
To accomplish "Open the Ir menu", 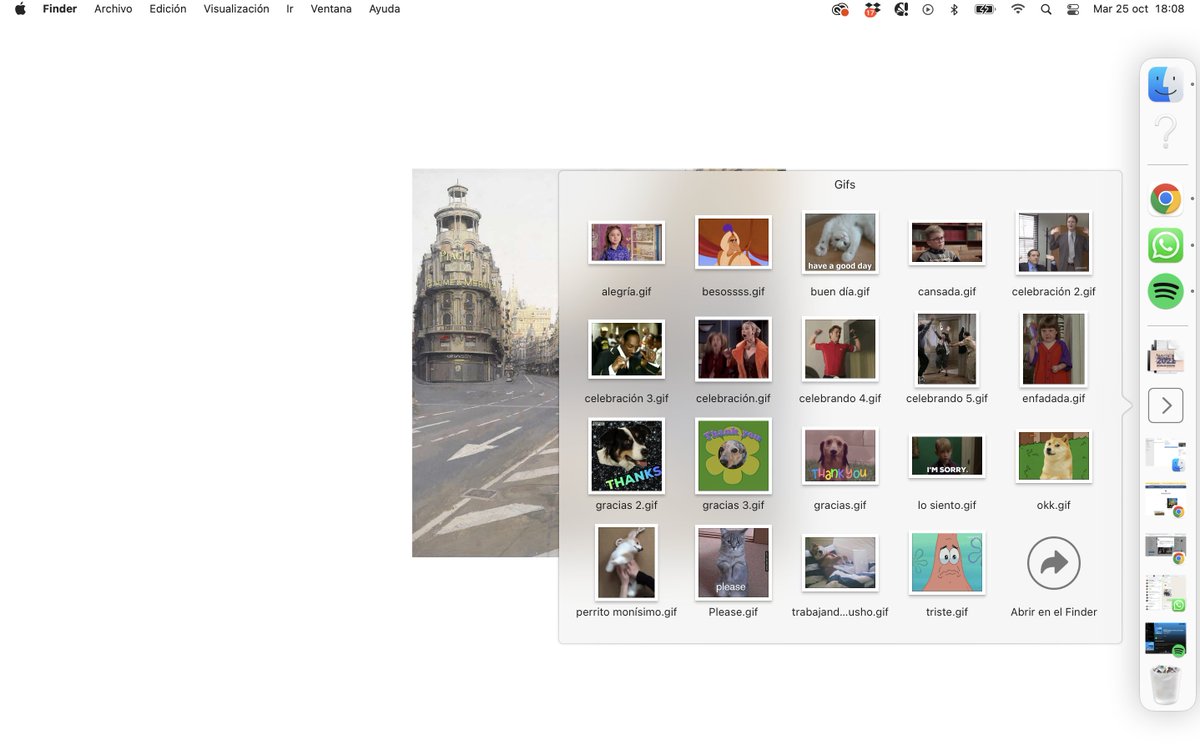I will coord(290,9).
